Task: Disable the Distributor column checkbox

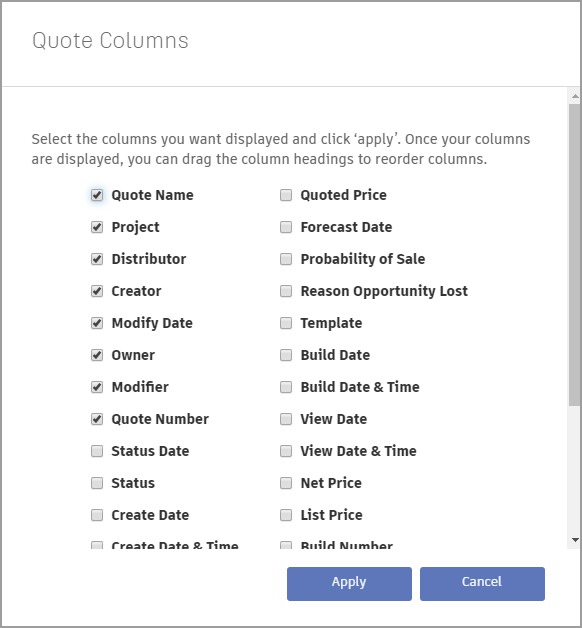Action: pyautogui.click(x=97, y=259)
